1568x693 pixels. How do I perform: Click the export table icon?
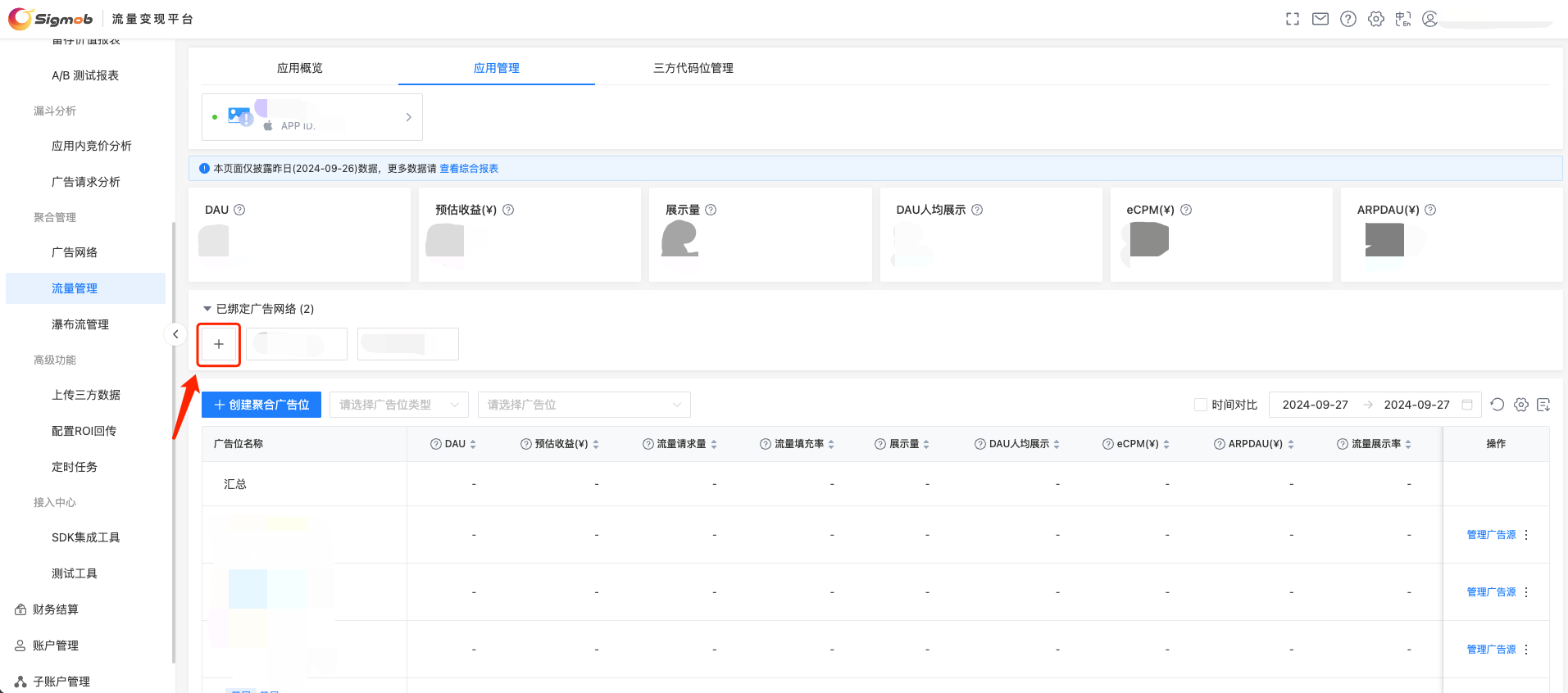pos(1543,405)
